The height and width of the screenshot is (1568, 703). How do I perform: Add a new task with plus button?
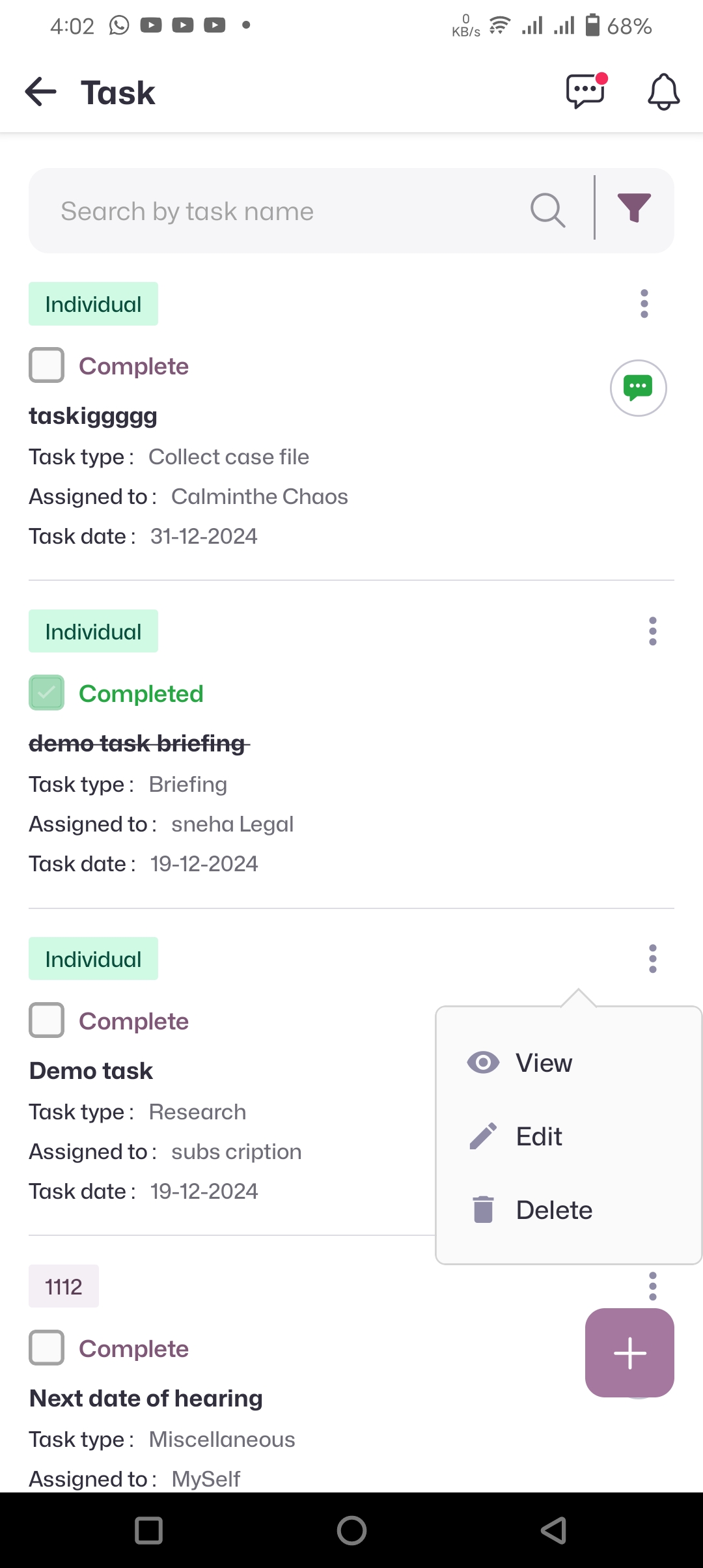tap(629, 1353)
